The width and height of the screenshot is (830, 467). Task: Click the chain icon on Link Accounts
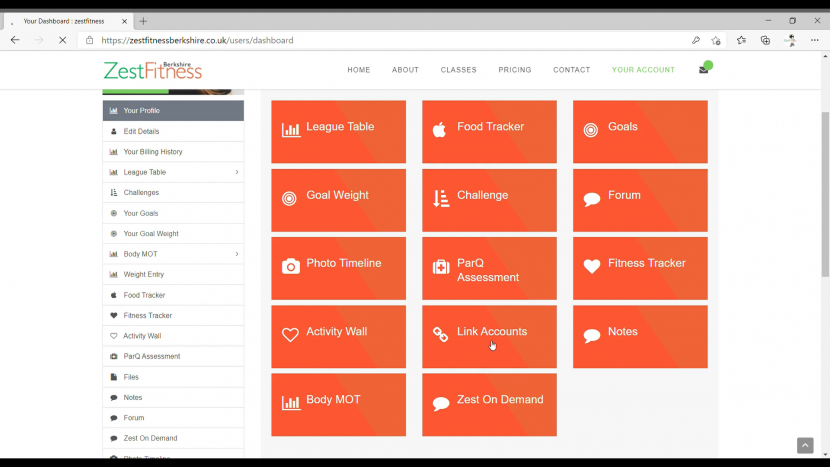(x=440, y=335)
